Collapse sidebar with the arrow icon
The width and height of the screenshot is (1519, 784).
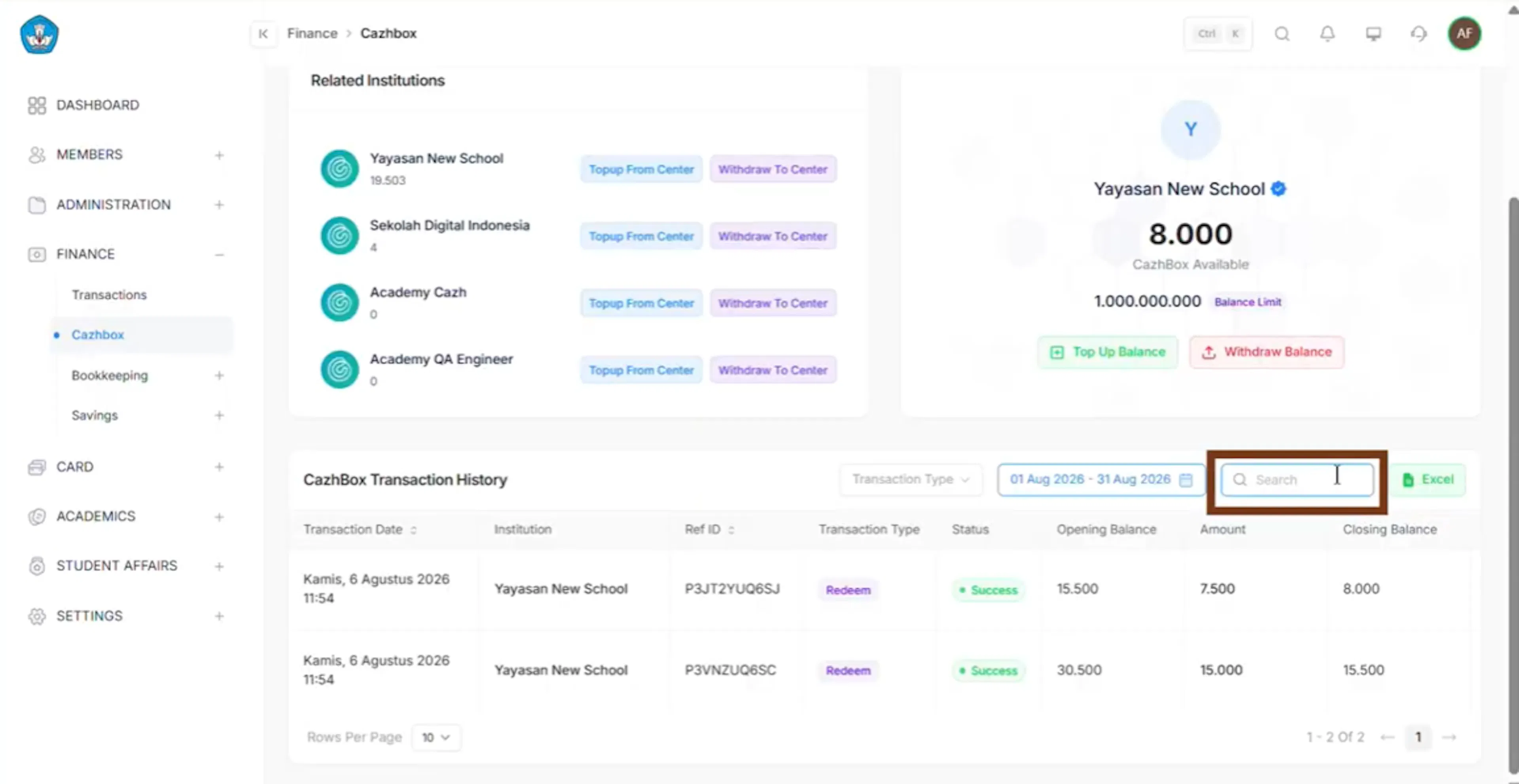[263, 34]
